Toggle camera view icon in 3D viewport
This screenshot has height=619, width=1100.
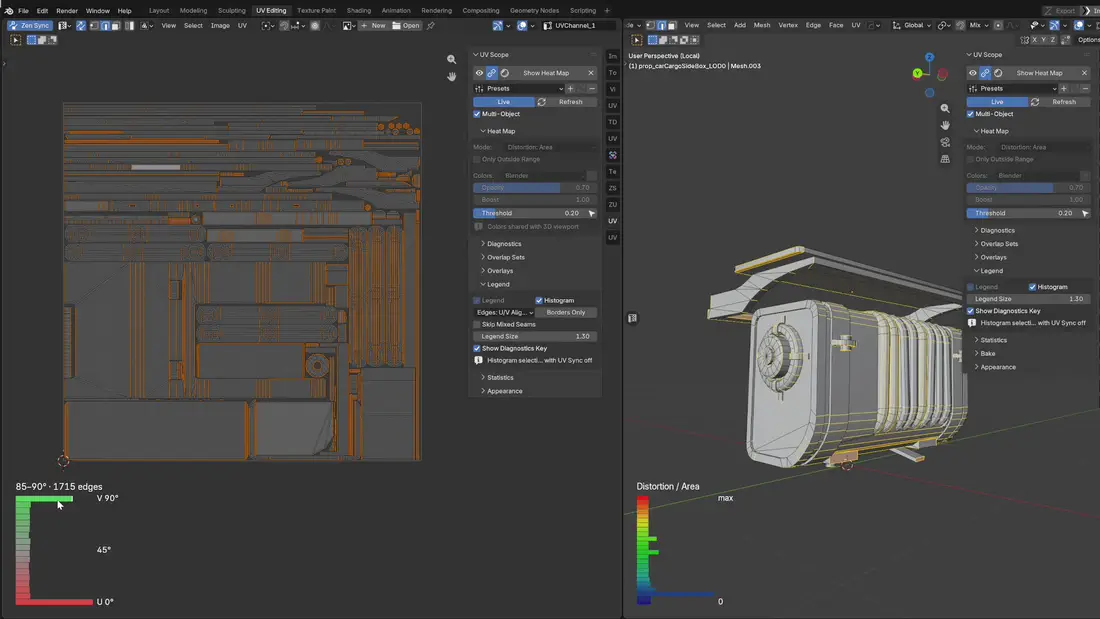945,142
